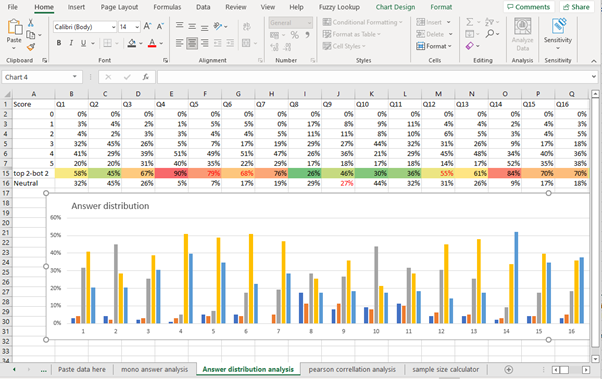Apply the red Font Color
The width and height of the screenshot is (602, 379).
[x=152, y=43]
